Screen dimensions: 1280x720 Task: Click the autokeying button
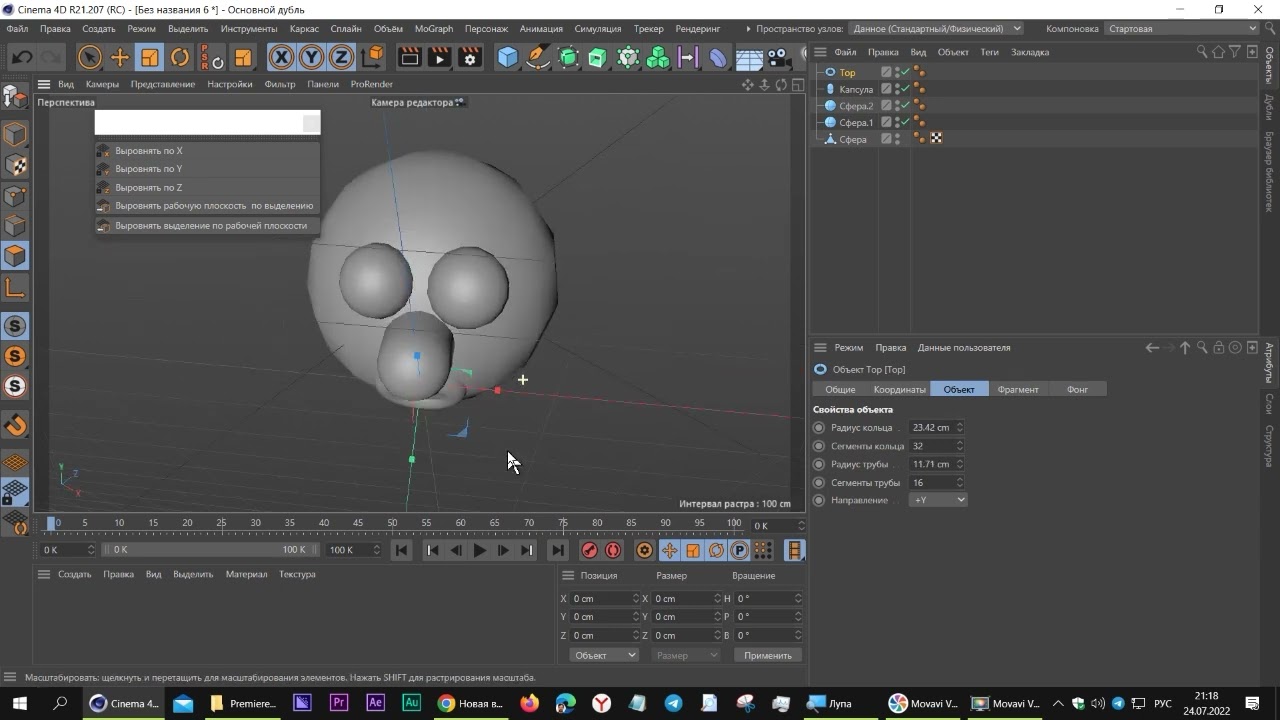(x=613, y=550)
